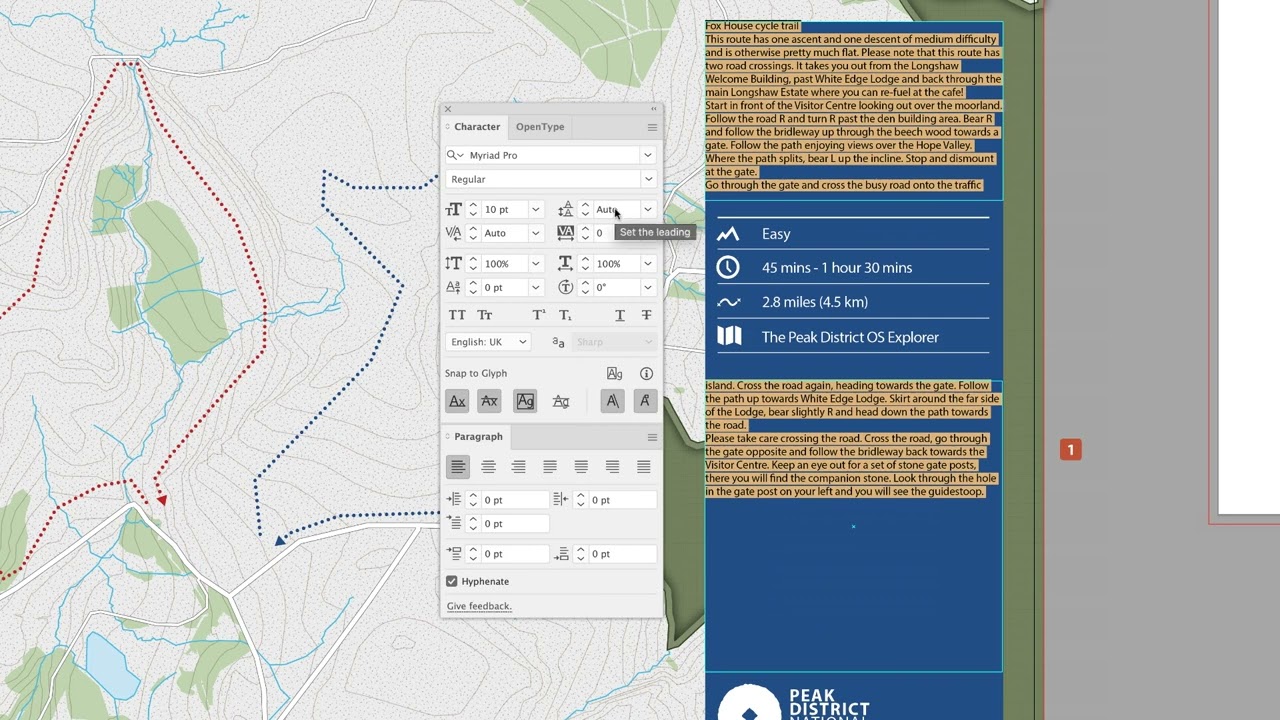Open the font size preset dropdown
1280x720 pixels.
[x=536, y=209]
